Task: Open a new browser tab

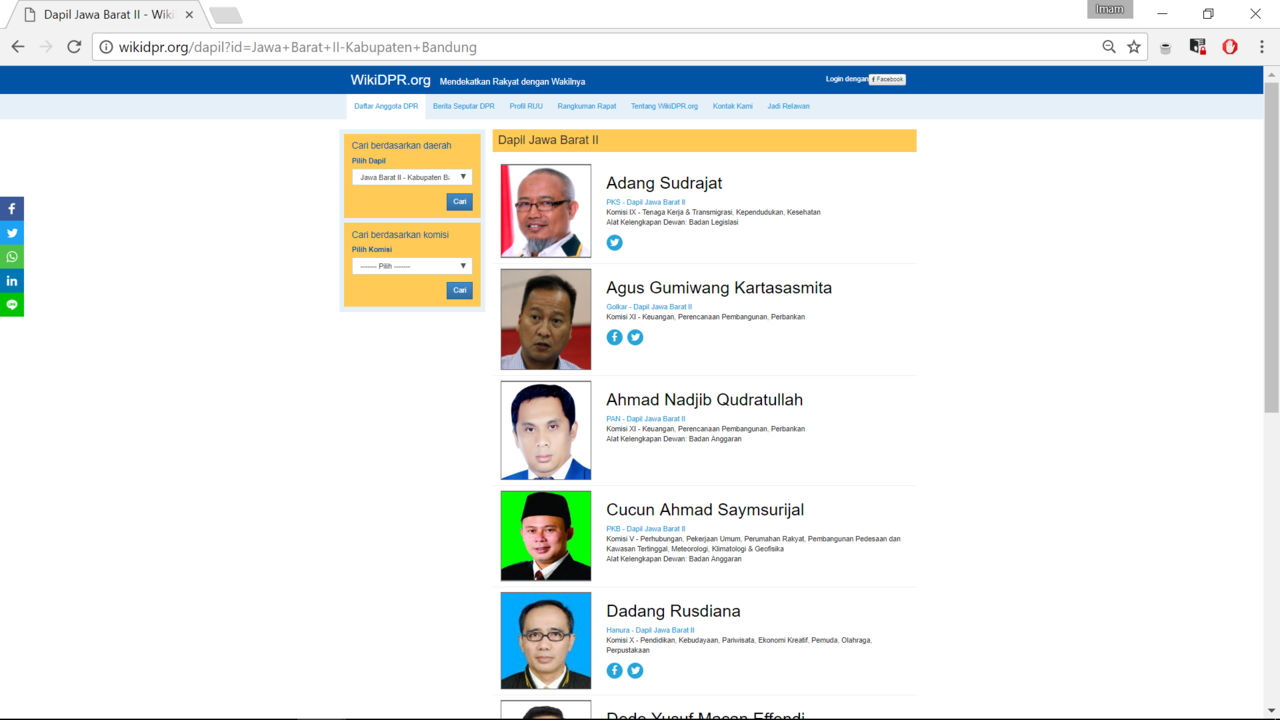Action: tap(226, 15)
